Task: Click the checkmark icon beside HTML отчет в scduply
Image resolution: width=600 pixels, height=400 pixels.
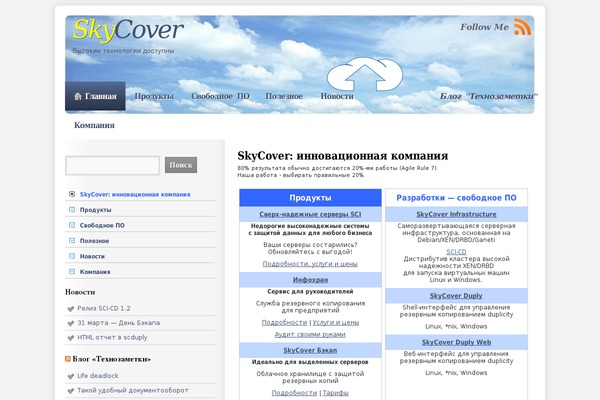Action: [71, 338]
